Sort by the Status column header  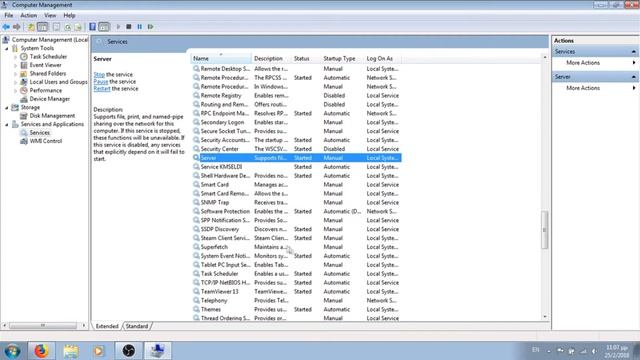click(x=306, y=59)
